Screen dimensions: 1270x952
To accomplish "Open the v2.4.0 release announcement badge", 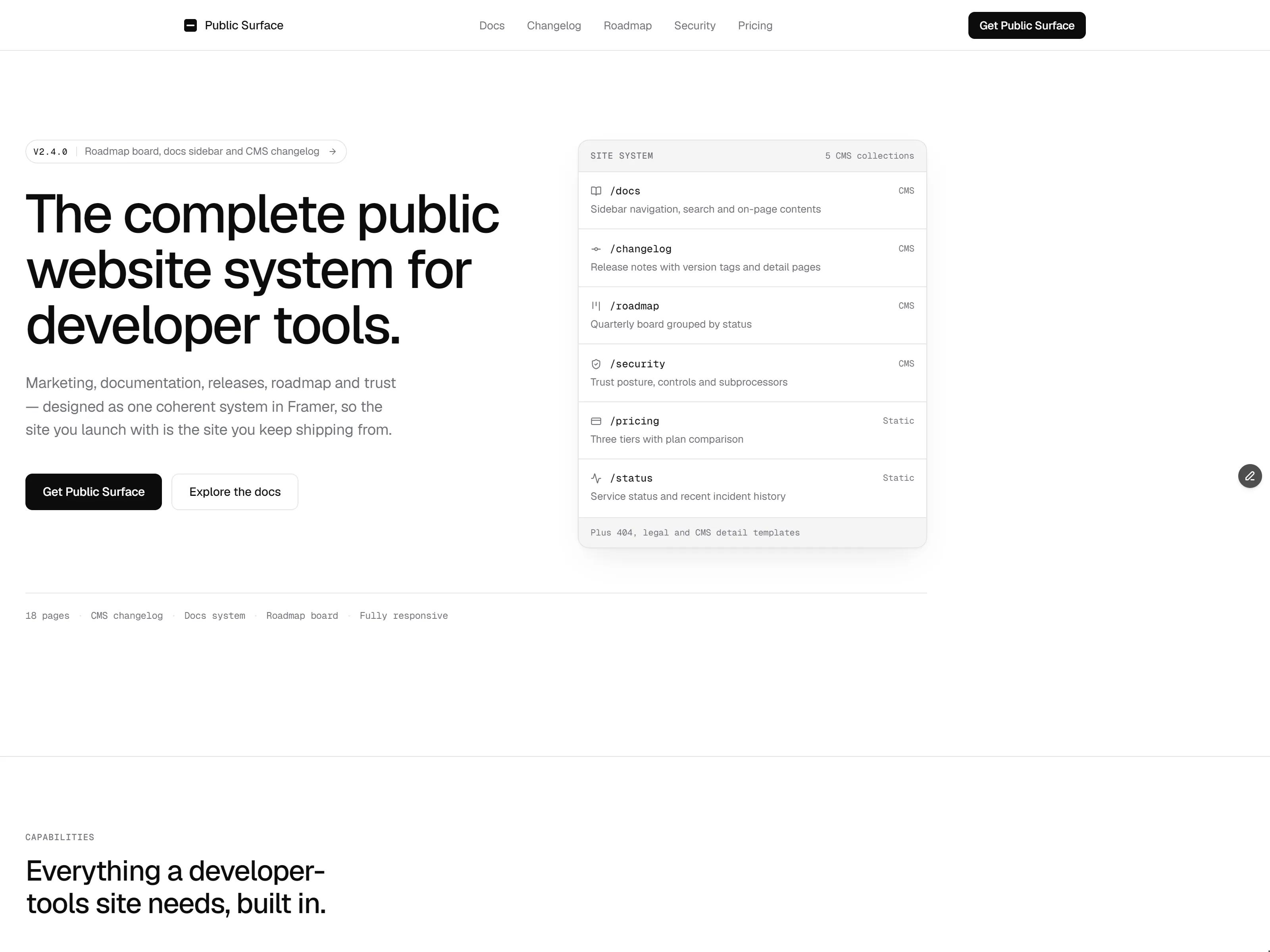I will [x=186, y=152].
